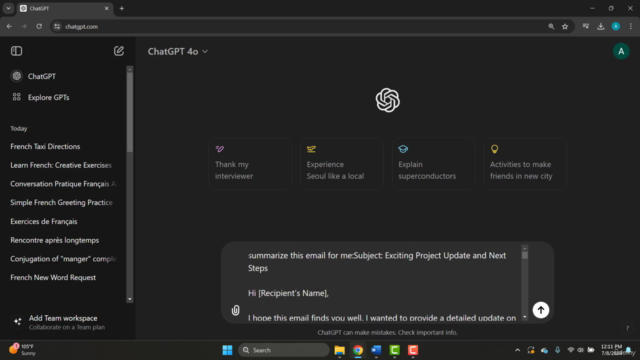
Task: Open the media control icon in Chrome toolbar
Action: coord(586,27)
